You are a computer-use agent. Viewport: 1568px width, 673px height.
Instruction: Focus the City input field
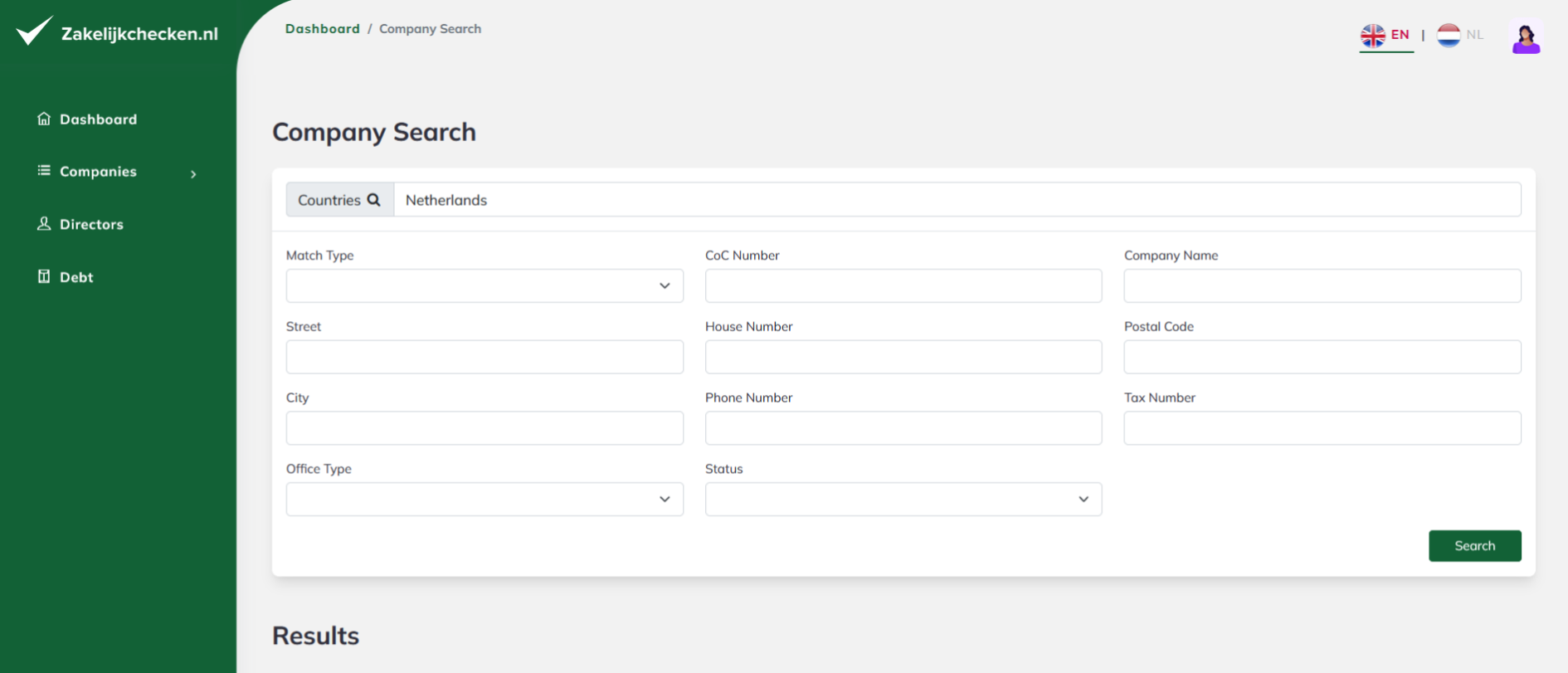click(x=485, y=428)
